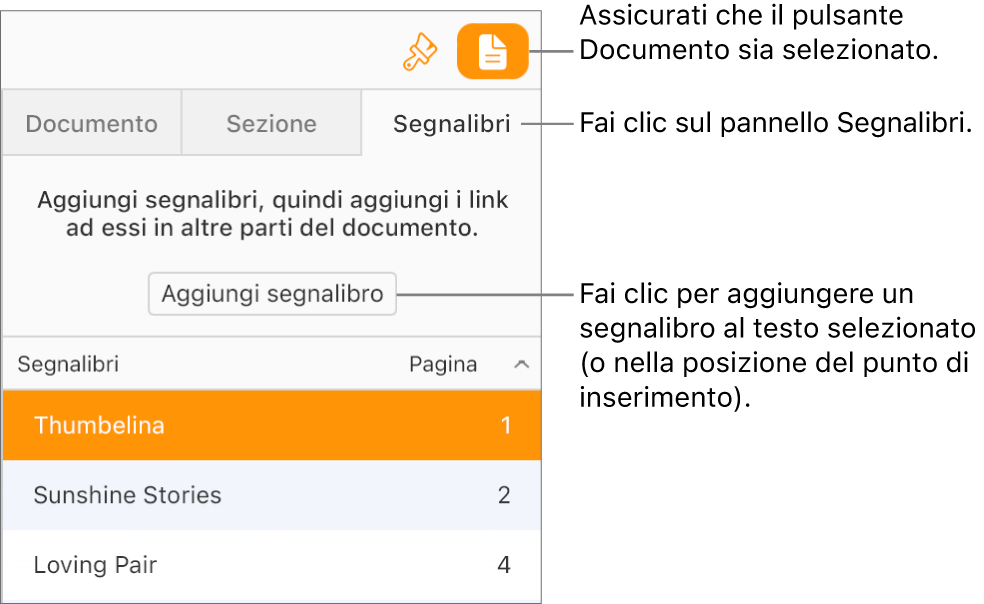The height and width of the screenshot is (604, 984).
Task: Select the Thumbelina bookmark
Action: 99,425
